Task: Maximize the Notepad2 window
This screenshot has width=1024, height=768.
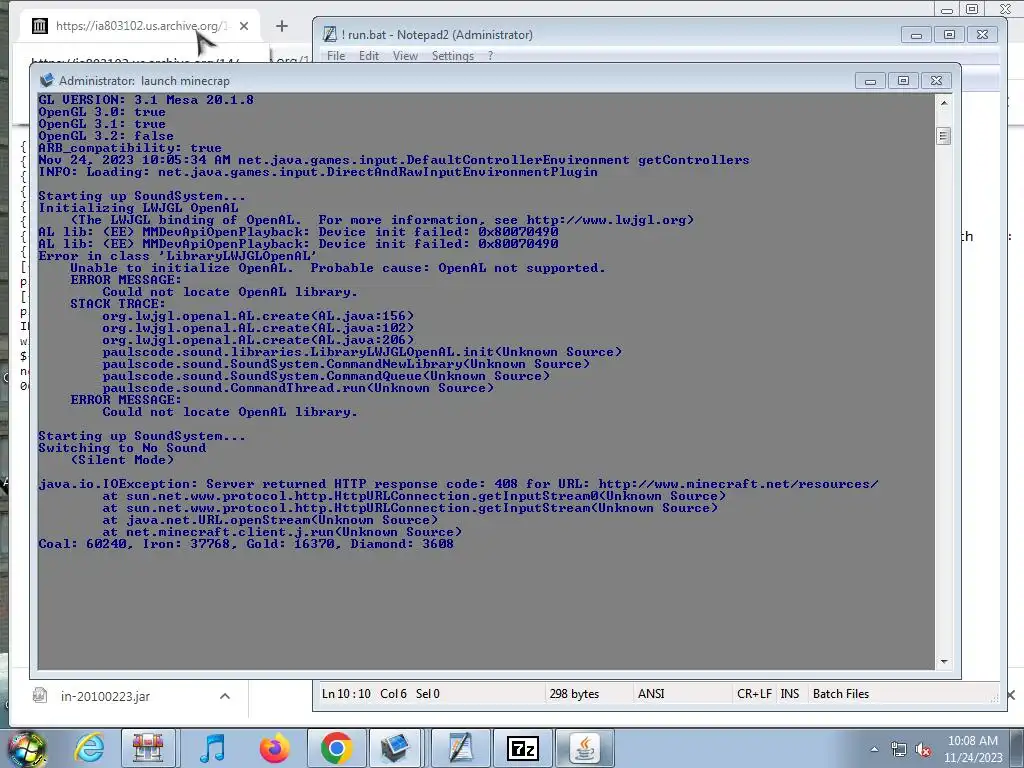Action: tap(950, 35)
